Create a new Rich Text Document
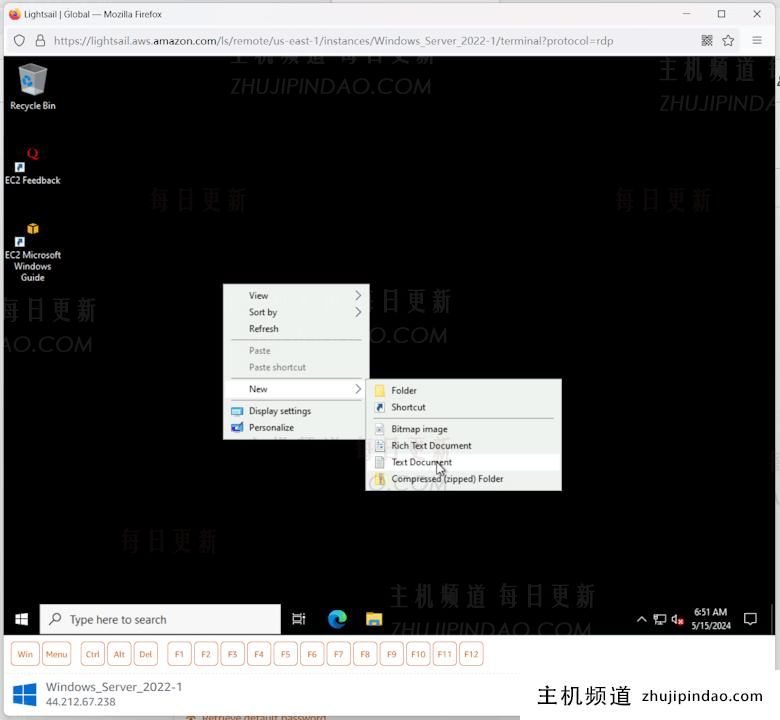Screen dimensions: 780x720 464,445
